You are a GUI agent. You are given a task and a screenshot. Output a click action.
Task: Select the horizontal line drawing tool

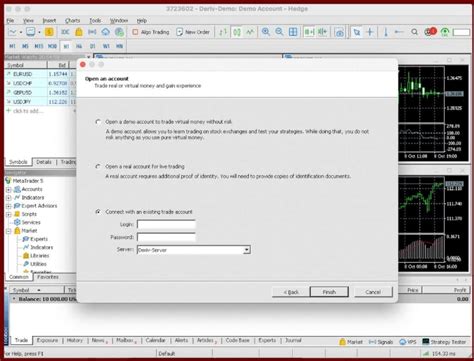click(x=399, y=32)
